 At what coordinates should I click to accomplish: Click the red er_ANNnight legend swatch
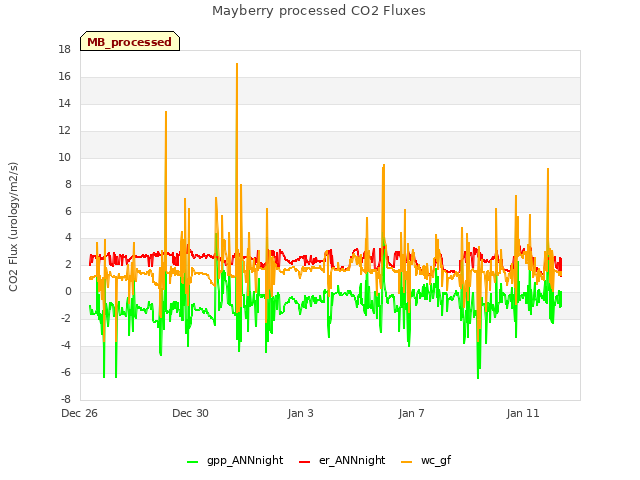coord(304,462)
